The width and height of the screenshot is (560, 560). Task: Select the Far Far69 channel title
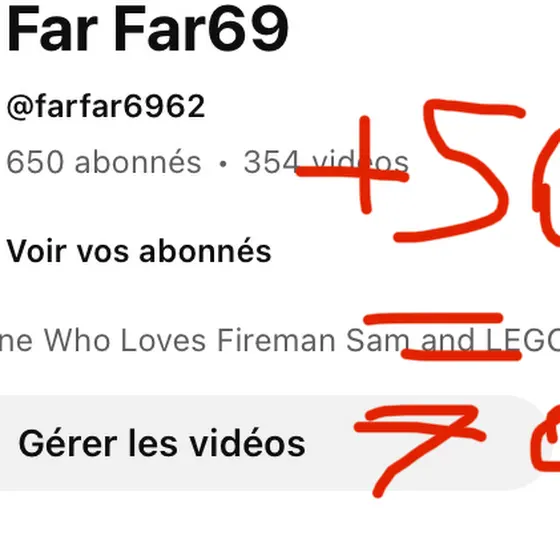(x=148, y=29)
